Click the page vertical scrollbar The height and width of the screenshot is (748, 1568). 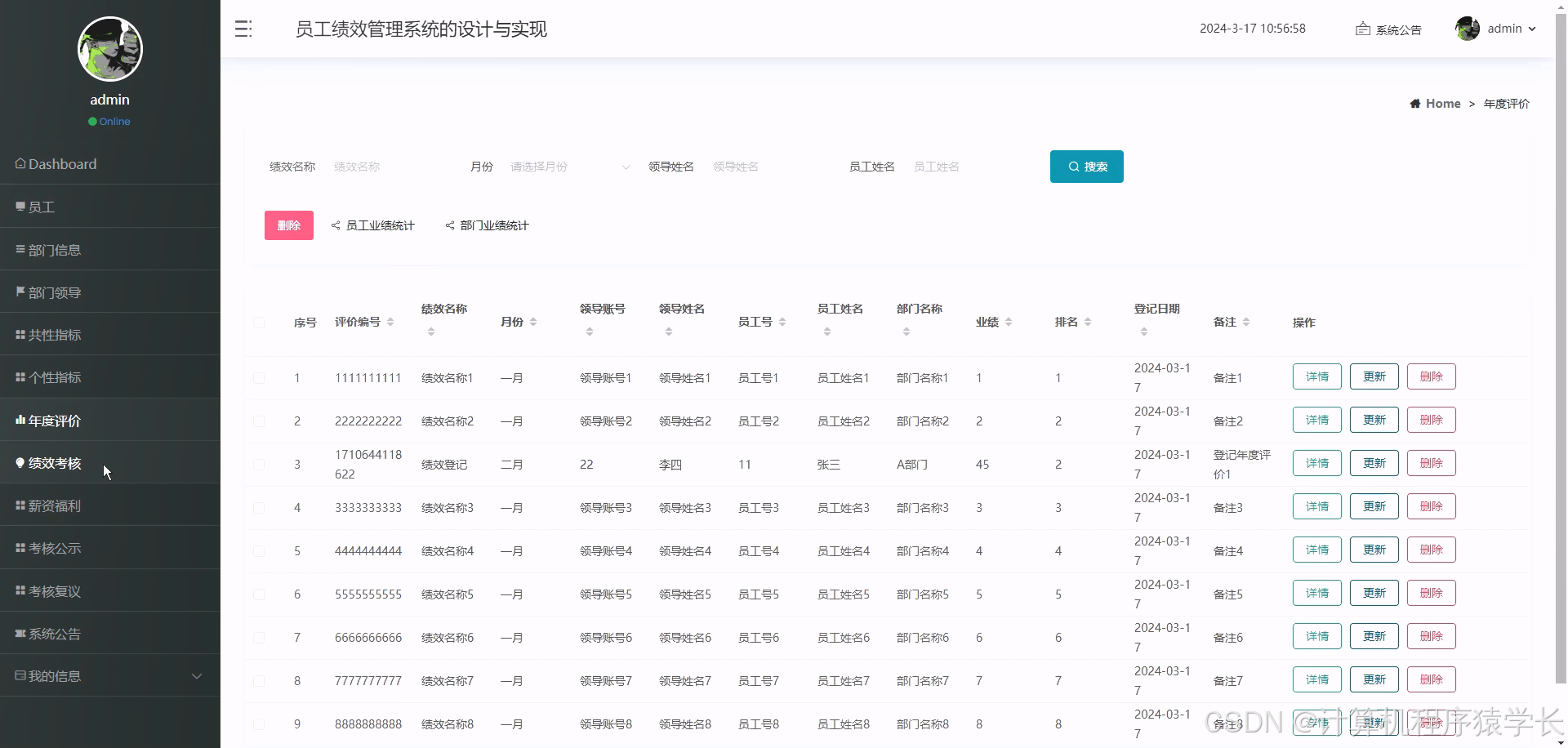click(1561, 350)
